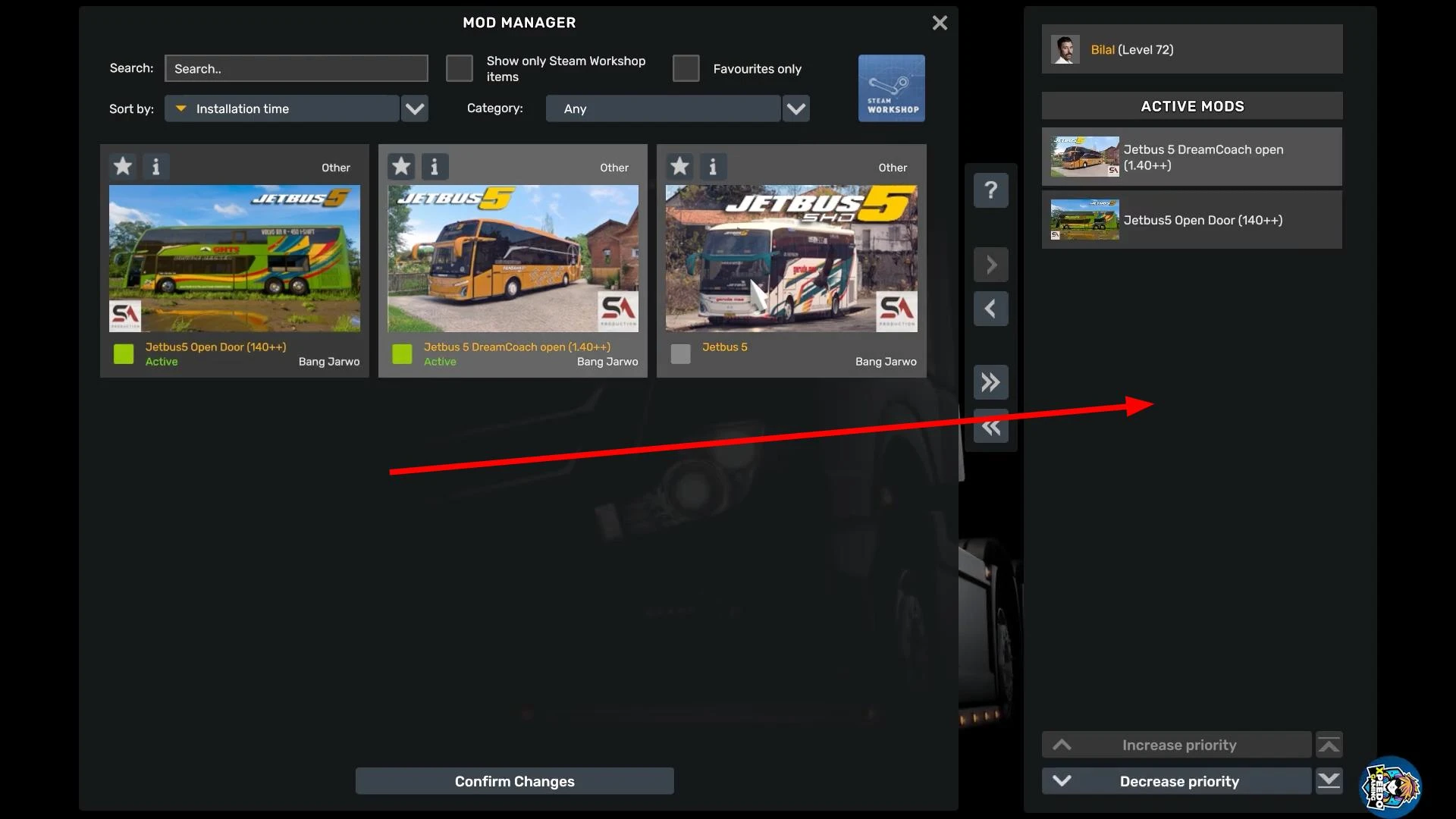1456x819 pixels.
Task: Deactivate selected mod with left arrow
Action: pyautogui.click(x=991, y=309)
